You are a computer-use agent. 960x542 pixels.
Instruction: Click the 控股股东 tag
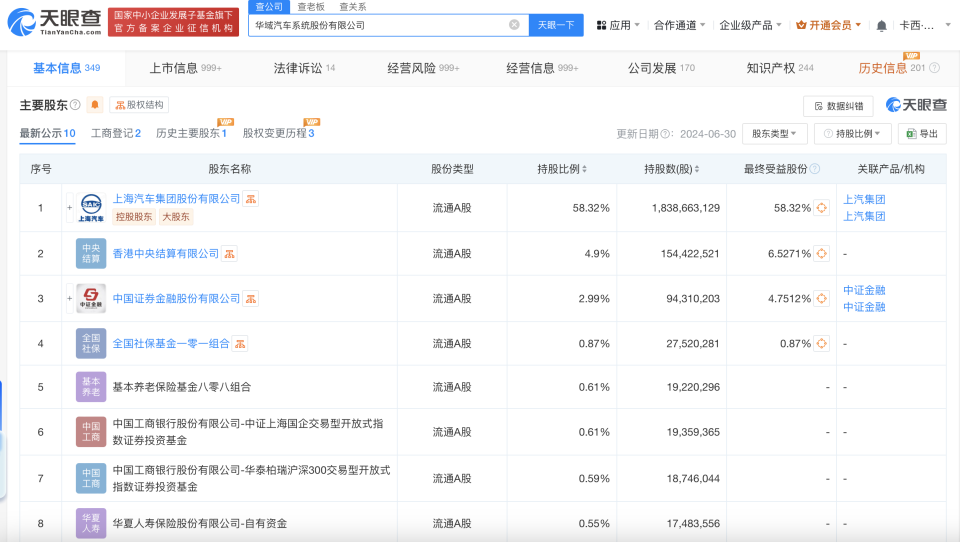pyautogui.click(x=134, y=217)
